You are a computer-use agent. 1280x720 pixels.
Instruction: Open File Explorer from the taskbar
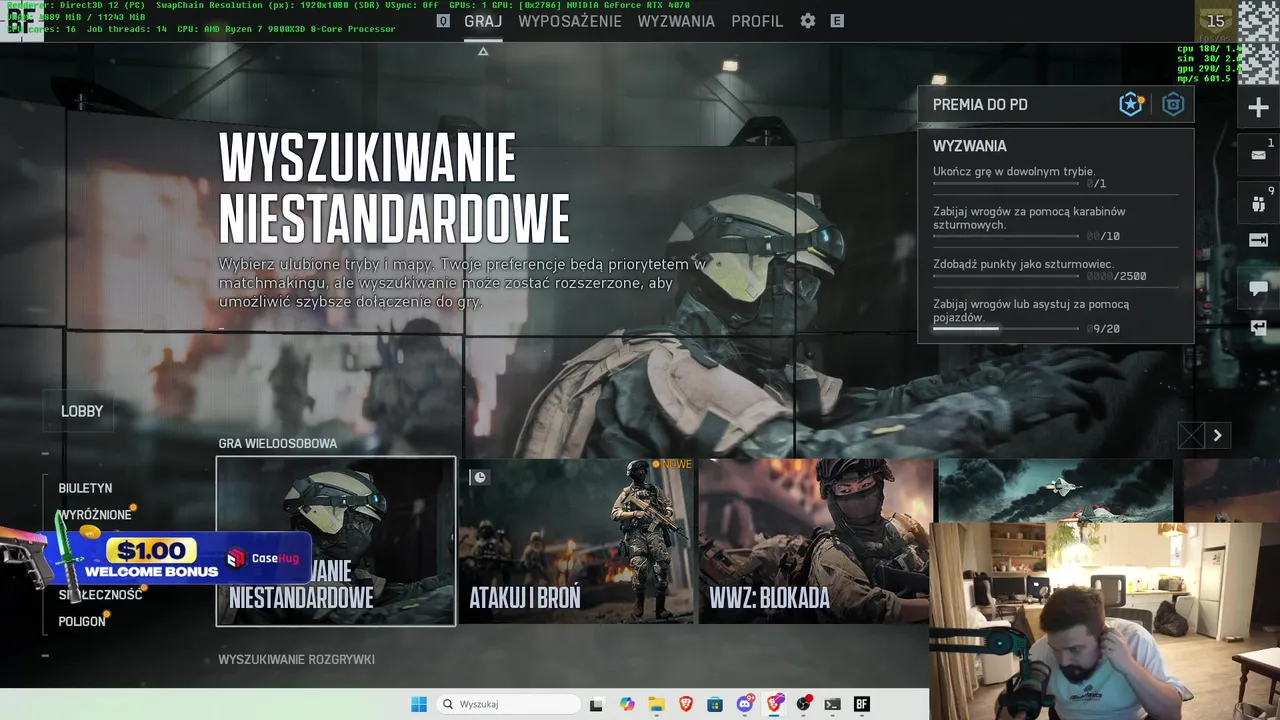point(656,704)
